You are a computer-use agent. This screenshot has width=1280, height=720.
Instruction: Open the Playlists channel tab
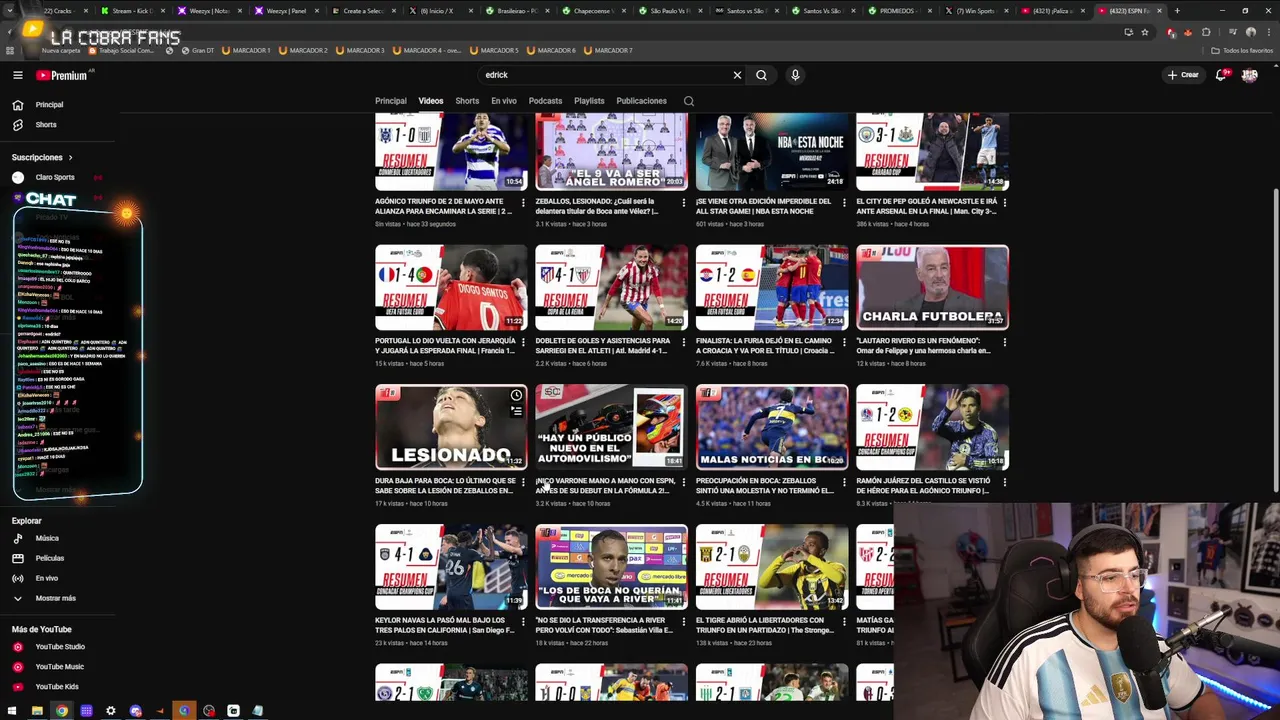tap(589, 101)
